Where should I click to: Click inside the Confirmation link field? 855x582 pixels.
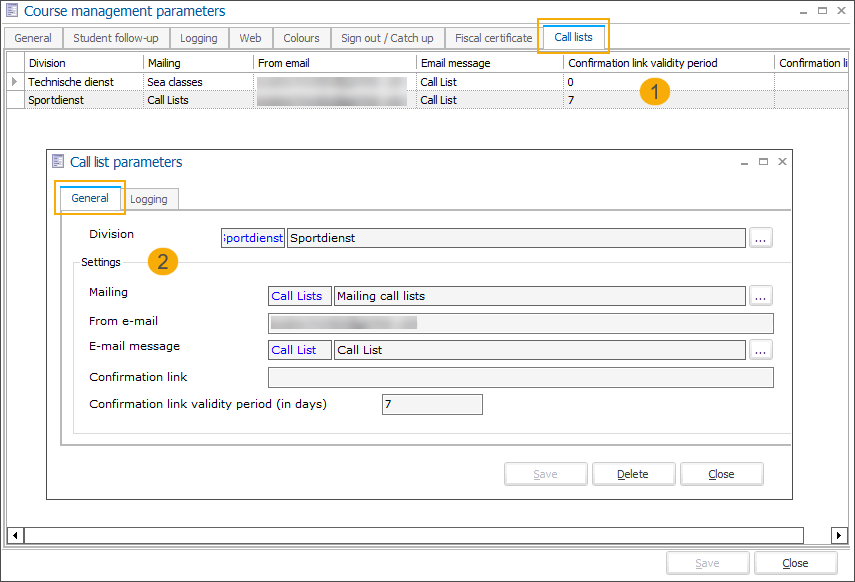[520, 377]
